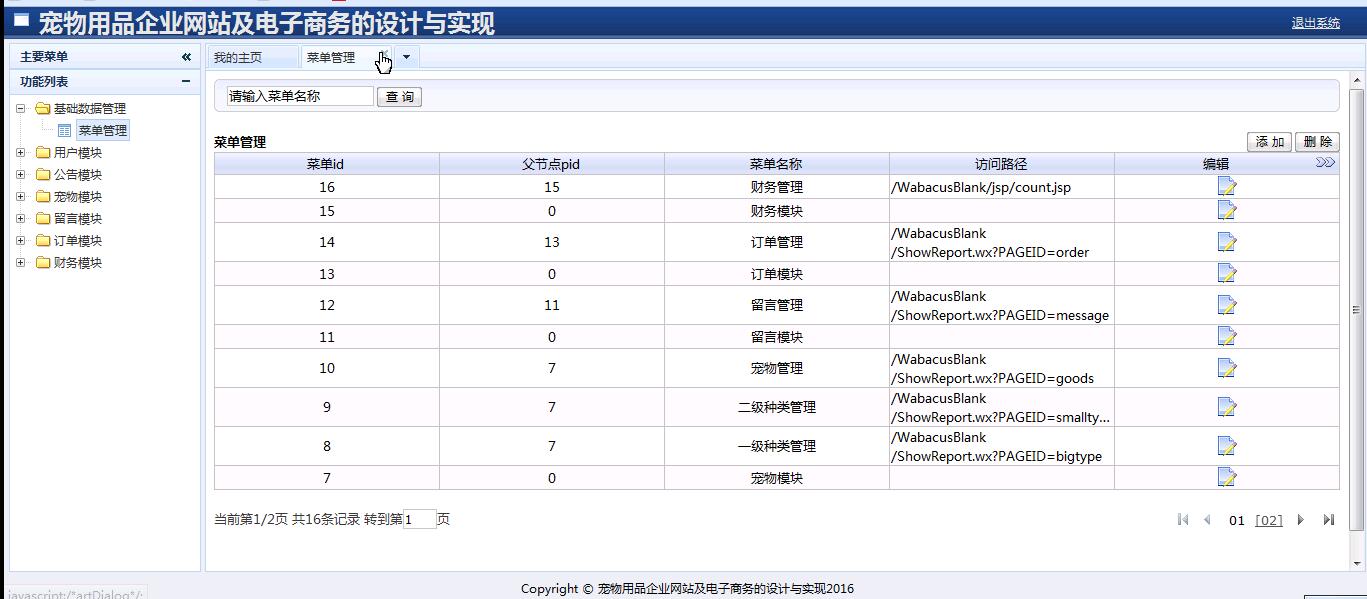
Task: Click the 删除 button
Action: (1317, 142)
